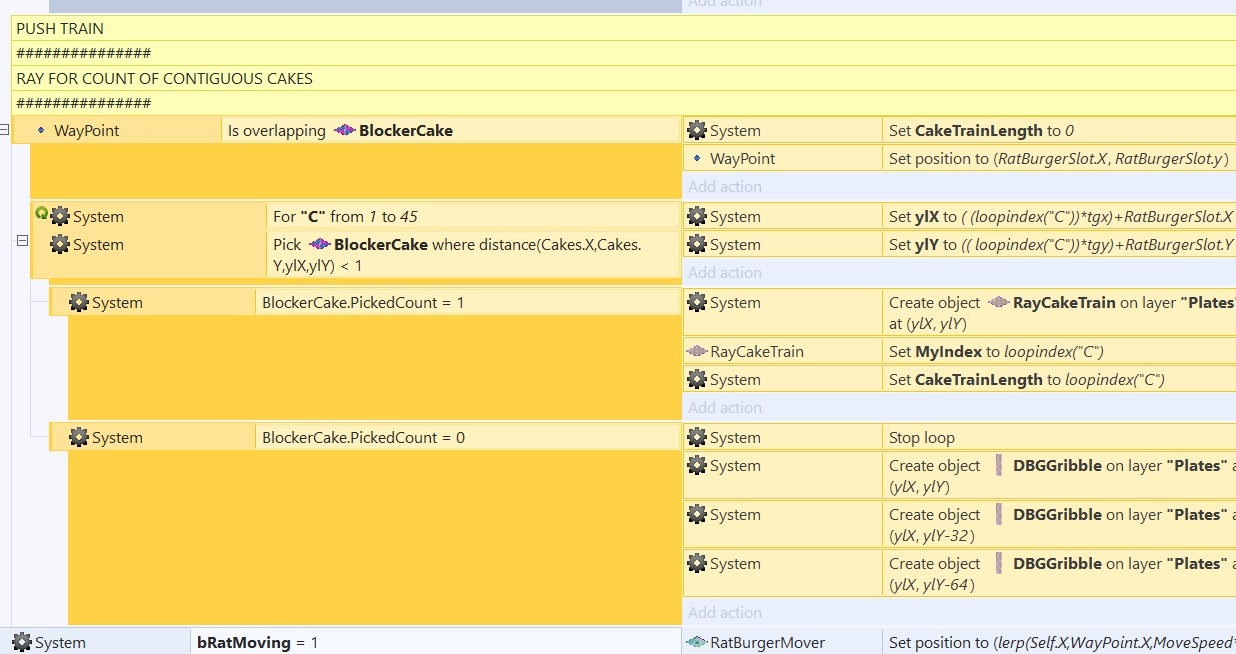1236x654 pixels.
Task: Click the RayCakeTrain icon in the Set MyIndex action
Action: [697, 351]
